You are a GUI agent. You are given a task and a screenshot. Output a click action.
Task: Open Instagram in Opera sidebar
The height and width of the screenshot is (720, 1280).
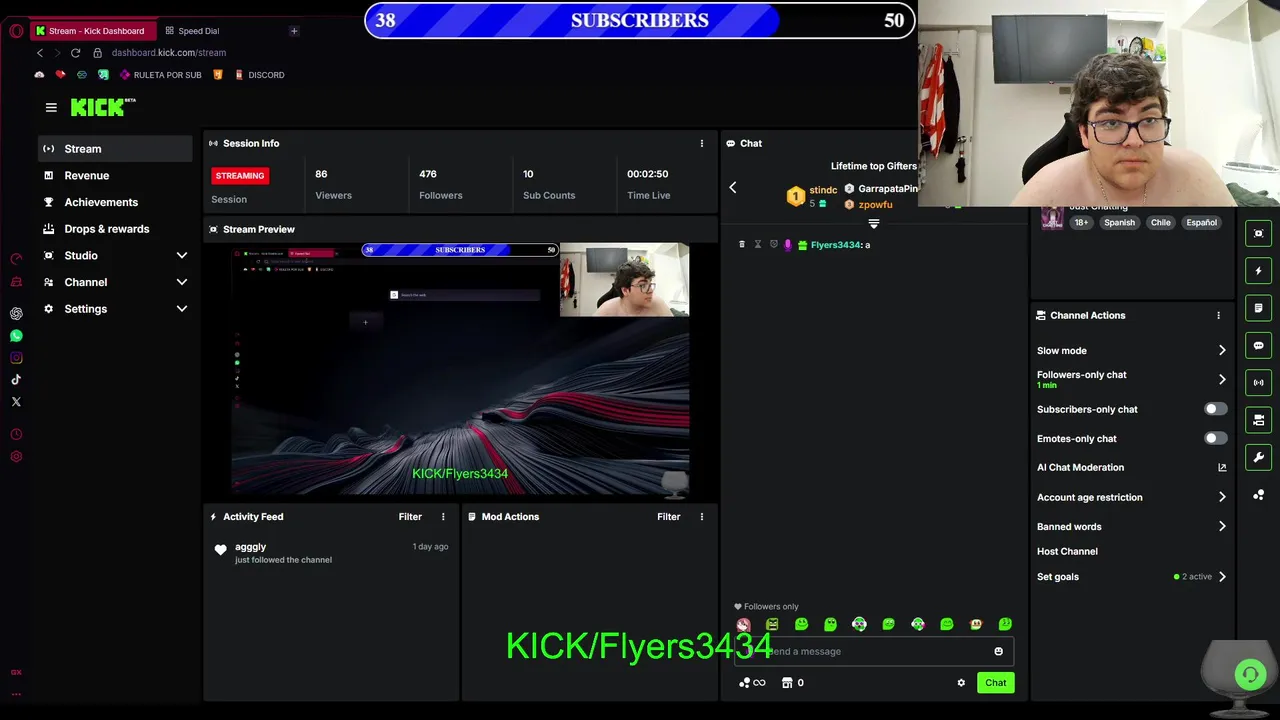(x=16, y=358)
